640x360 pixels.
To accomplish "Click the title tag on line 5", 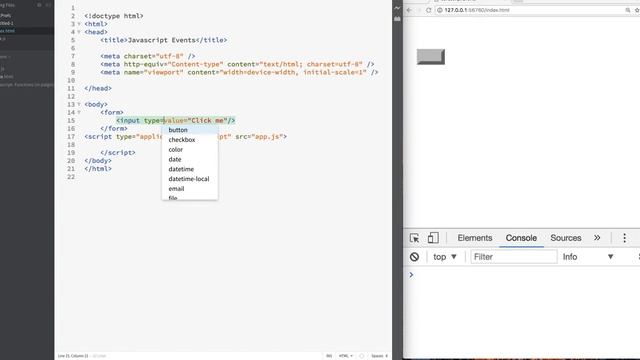I will [164, 40].
